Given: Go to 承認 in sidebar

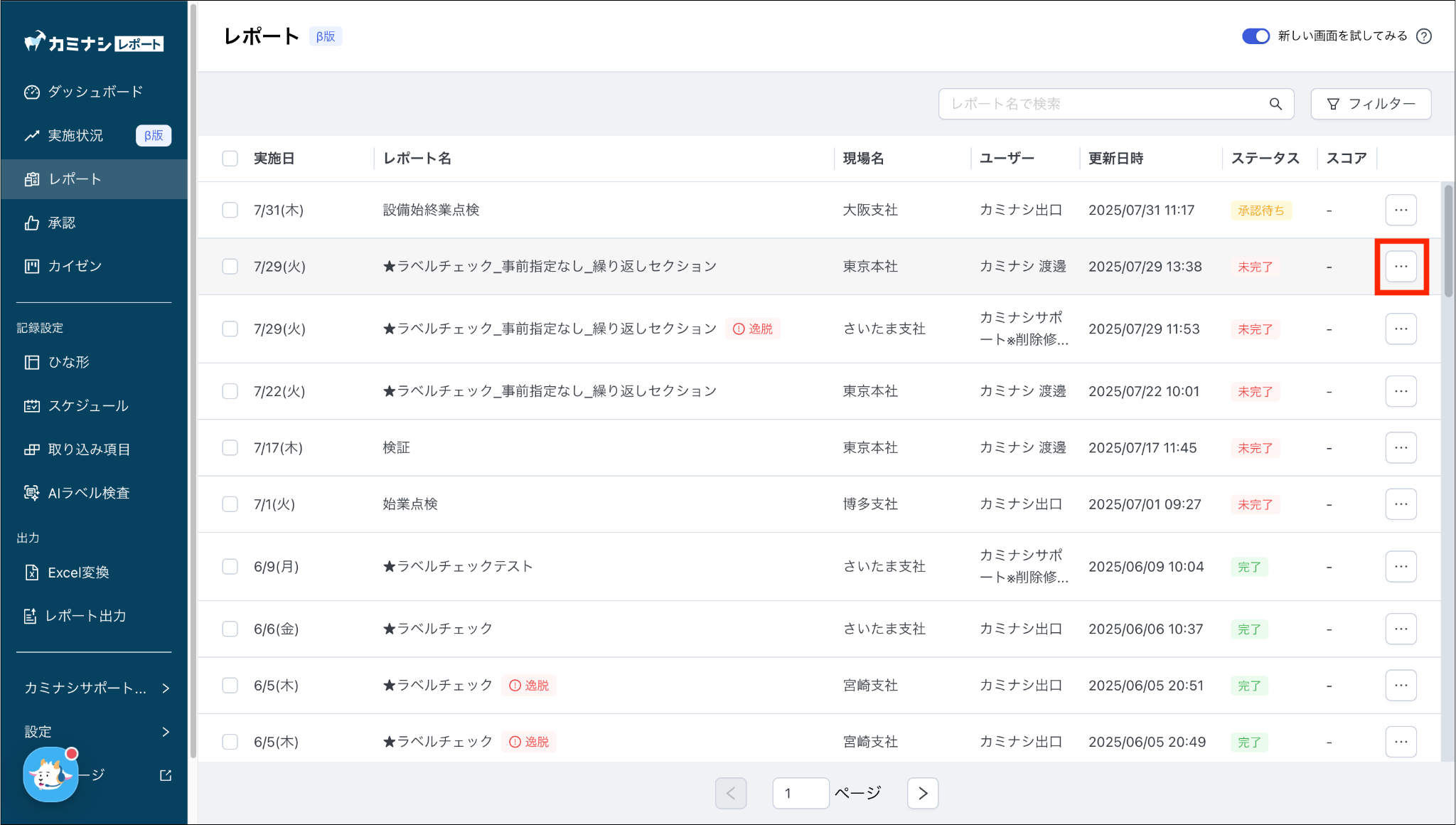Looking at the screenshot, I should (x=62, y=223).
